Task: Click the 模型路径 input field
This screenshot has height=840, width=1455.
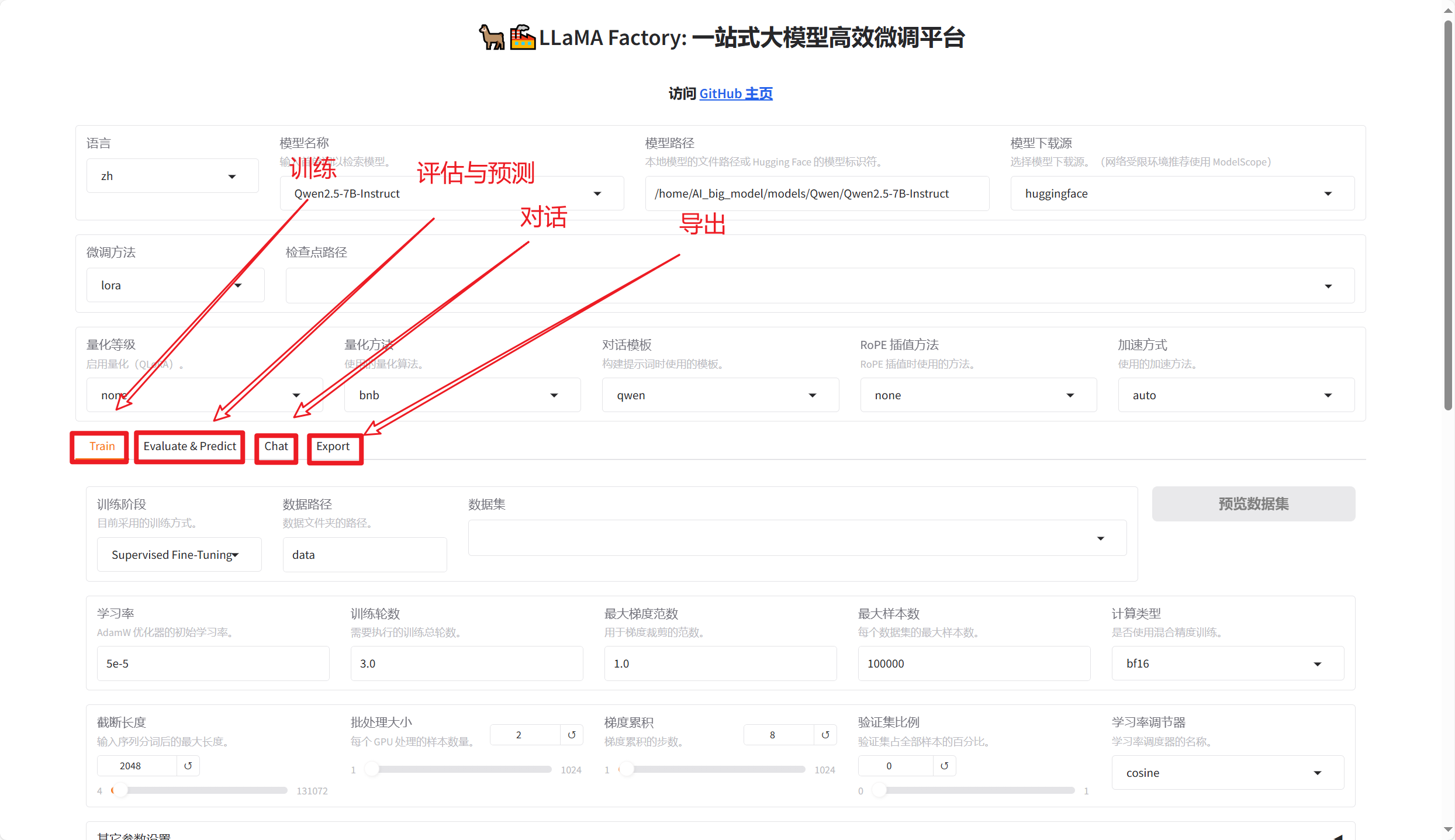Action: 817,193
